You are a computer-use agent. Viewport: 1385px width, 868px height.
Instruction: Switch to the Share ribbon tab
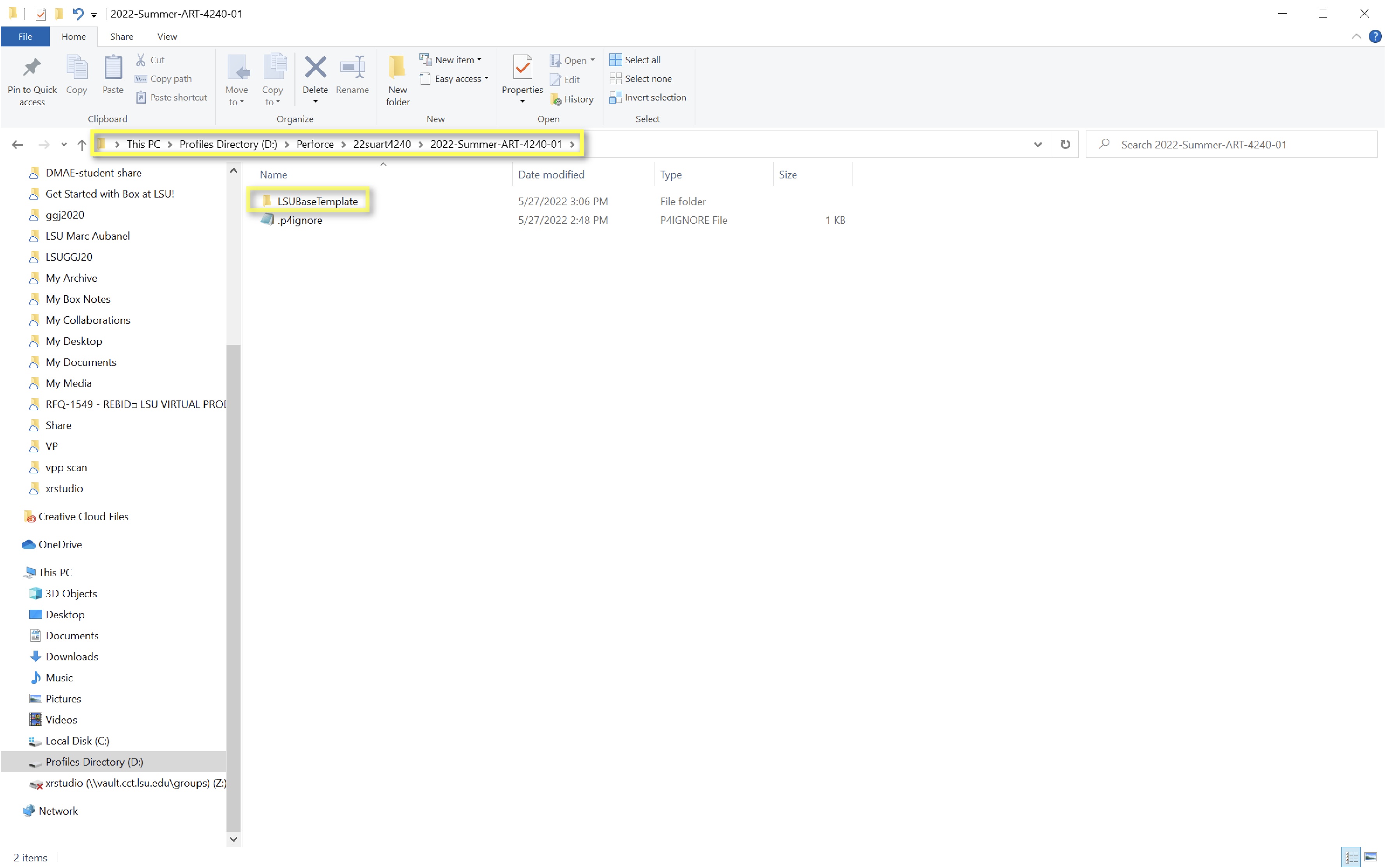click(x=121, y=36)
